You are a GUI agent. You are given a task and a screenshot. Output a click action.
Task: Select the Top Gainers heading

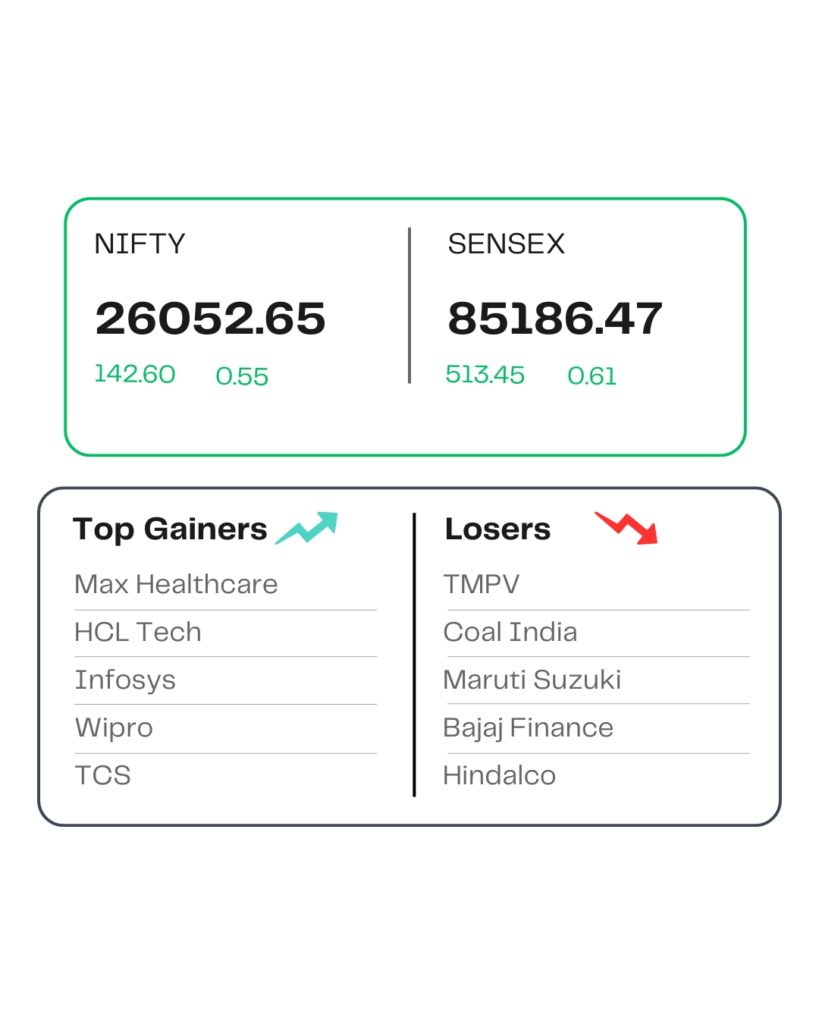170,529
